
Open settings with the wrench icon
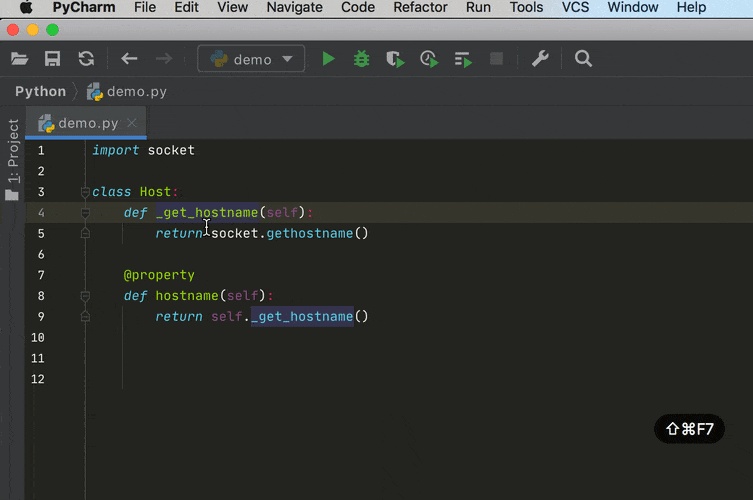(540, 59)
